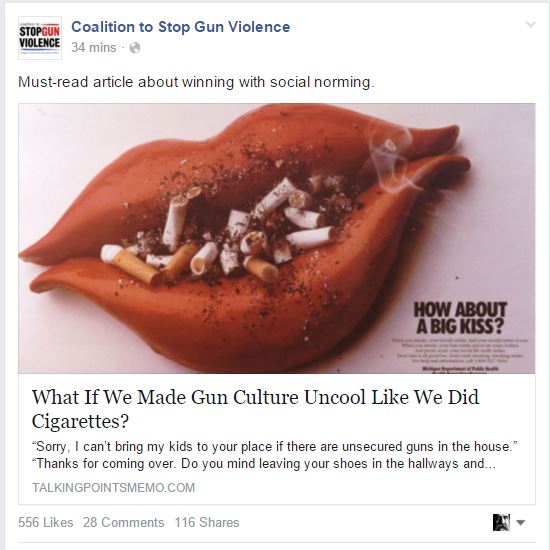View the 116 Shares
550x550 pixels.
click(207, 522)
